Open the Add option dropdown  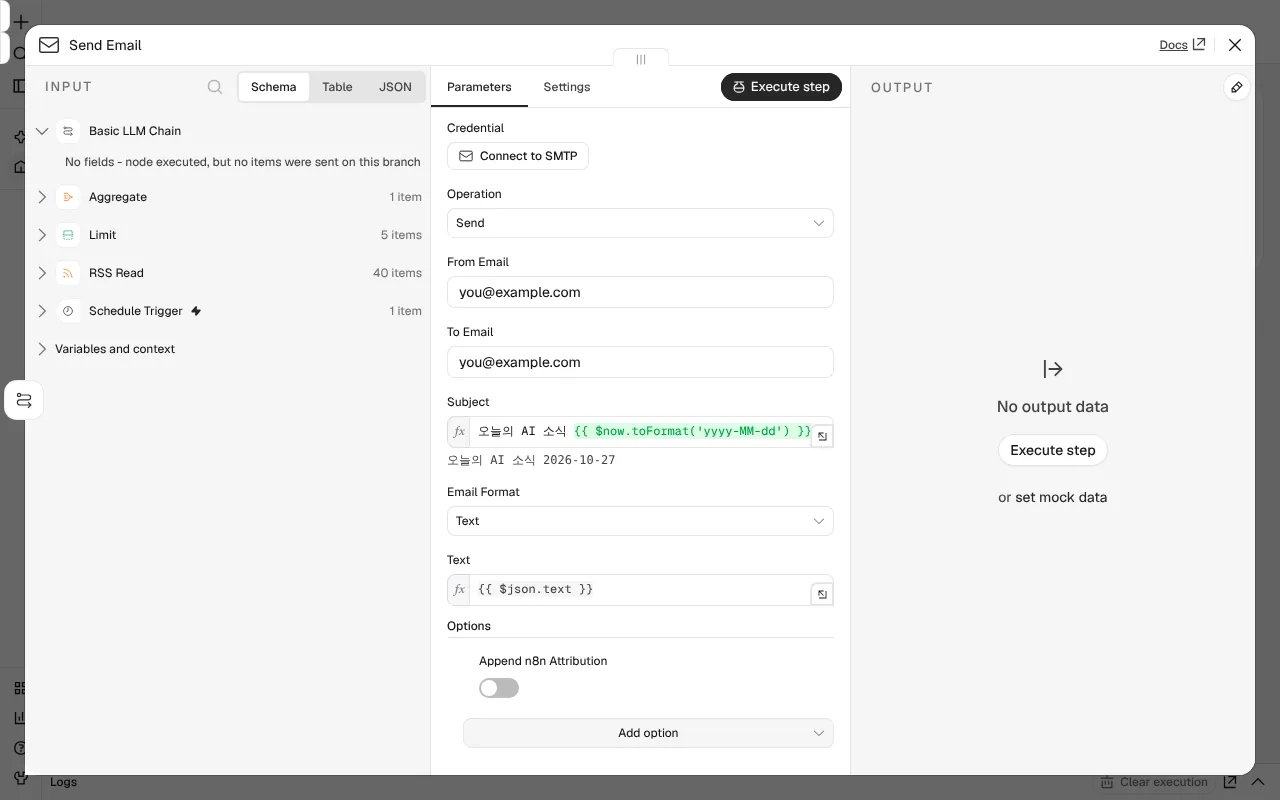[648, 733]
